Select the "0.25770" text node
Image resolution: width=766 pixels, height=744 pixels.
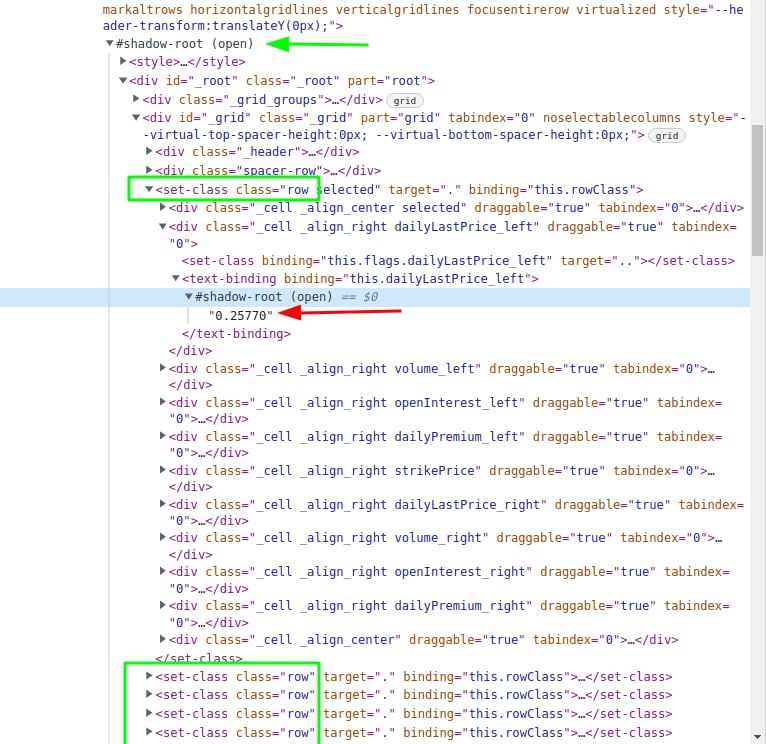point(241,316)
